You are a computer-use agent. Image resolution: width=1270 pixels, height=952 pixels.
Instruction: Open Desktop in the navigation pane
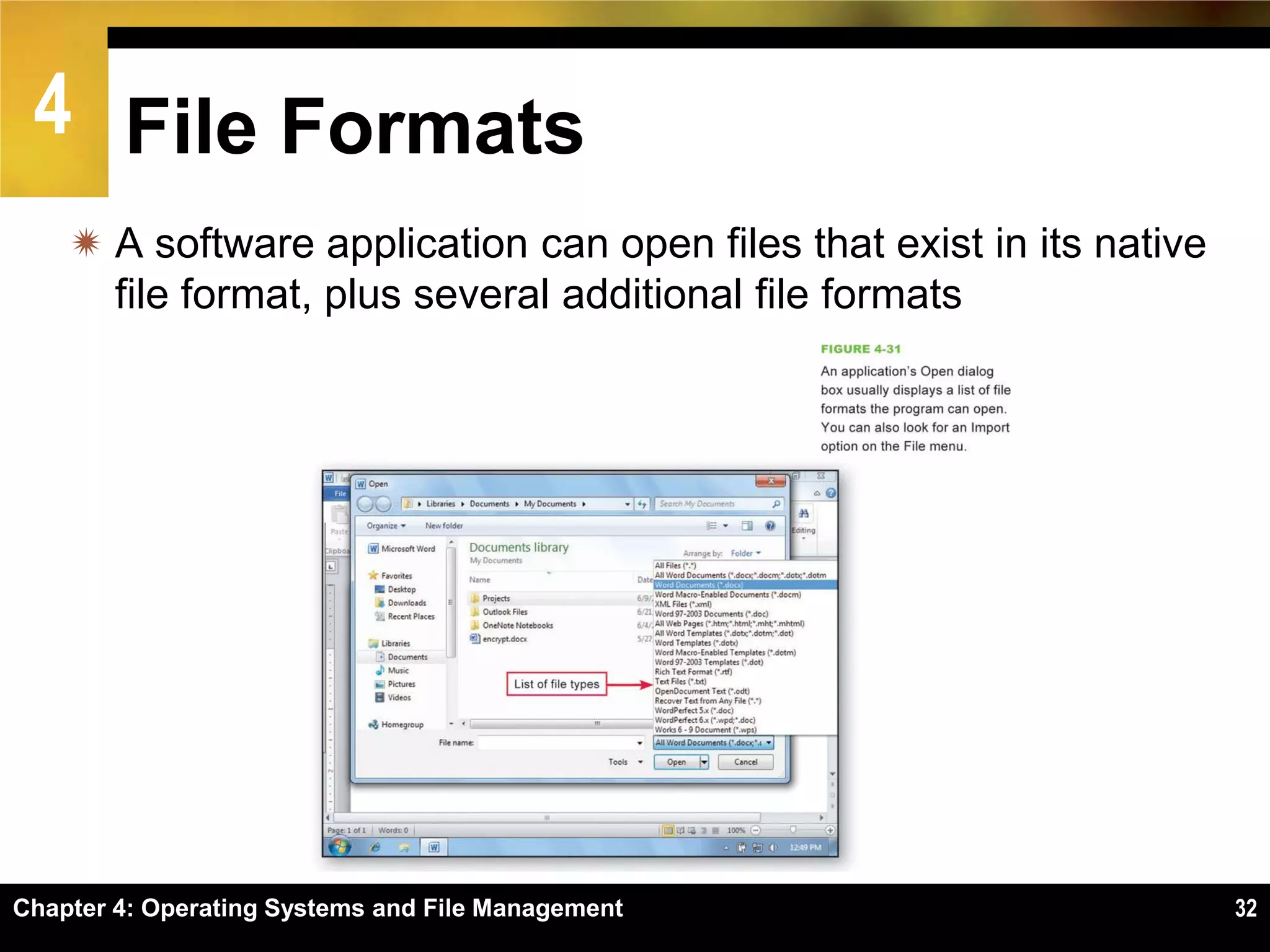[395, 589]
